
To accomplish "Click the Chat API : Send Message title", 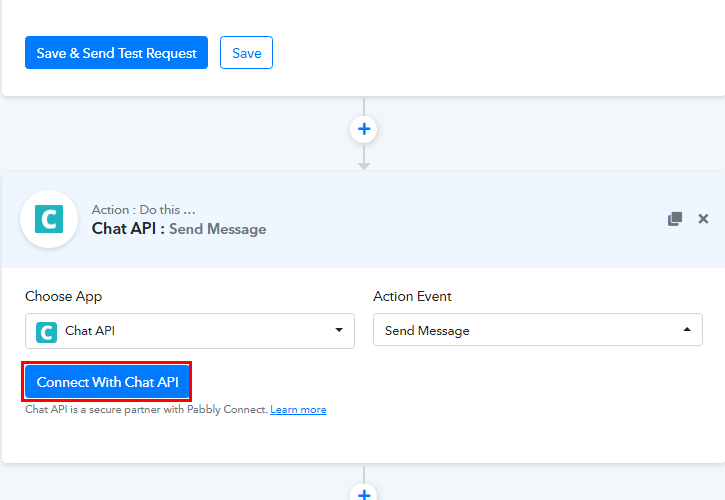I will pos(179,228).
